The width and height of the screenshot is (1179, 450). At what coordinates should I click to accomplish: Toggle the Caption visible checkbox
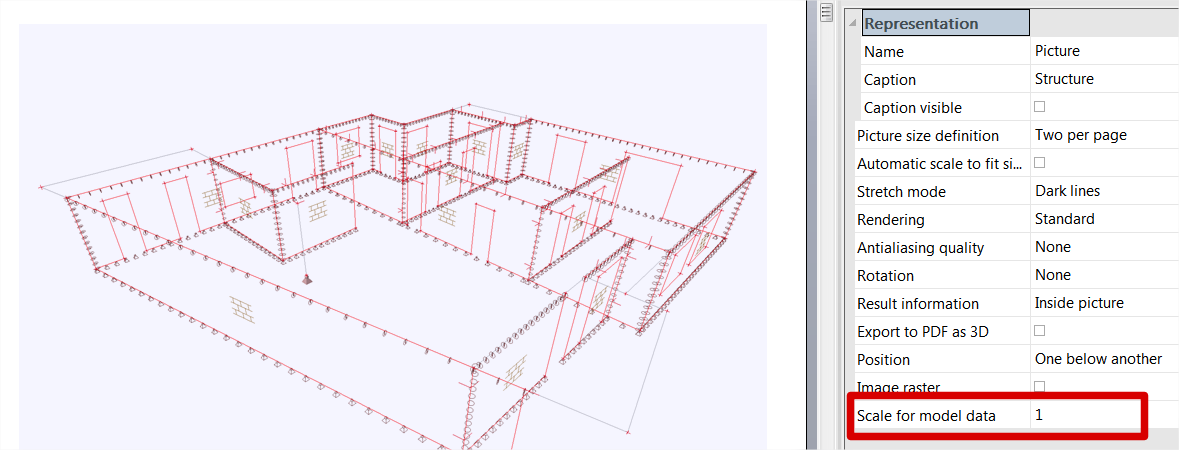click(x=1039, y=106)
